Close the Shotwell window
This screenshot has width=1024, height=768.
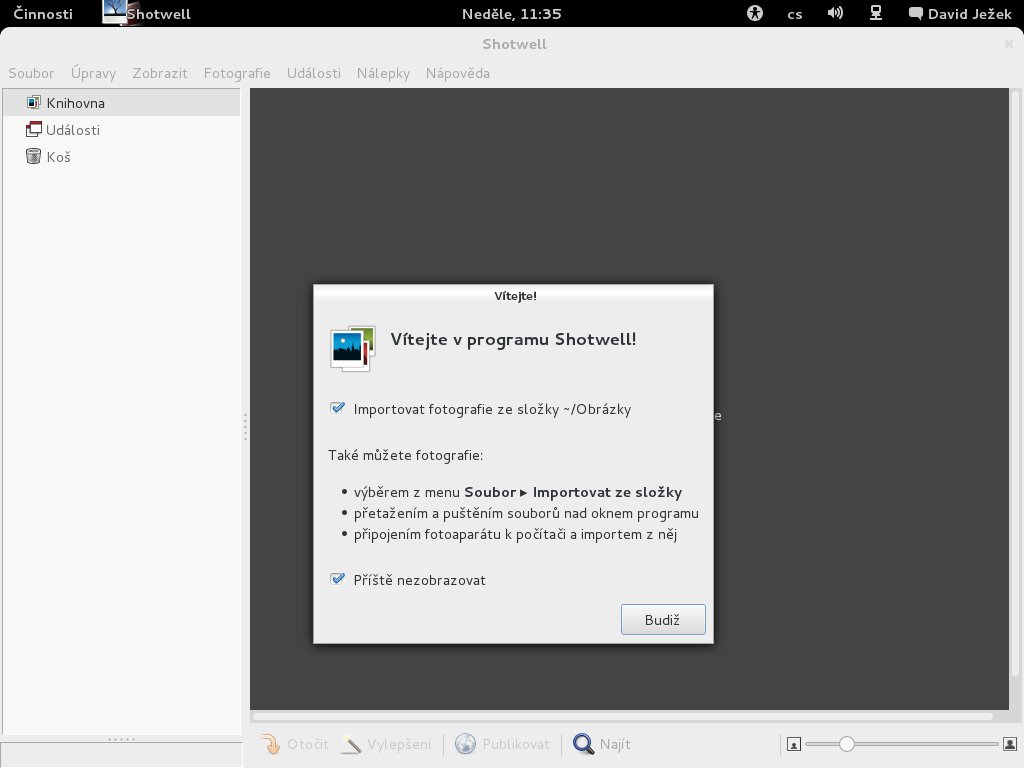click(1009, 44)
